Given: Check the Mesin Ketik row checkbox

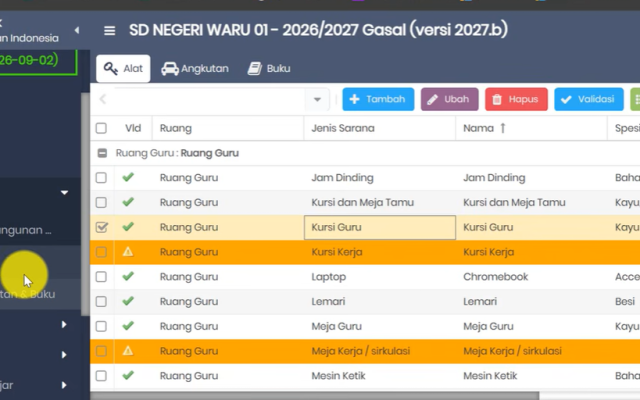Looking at the screenshot, I should pos(101,376).
